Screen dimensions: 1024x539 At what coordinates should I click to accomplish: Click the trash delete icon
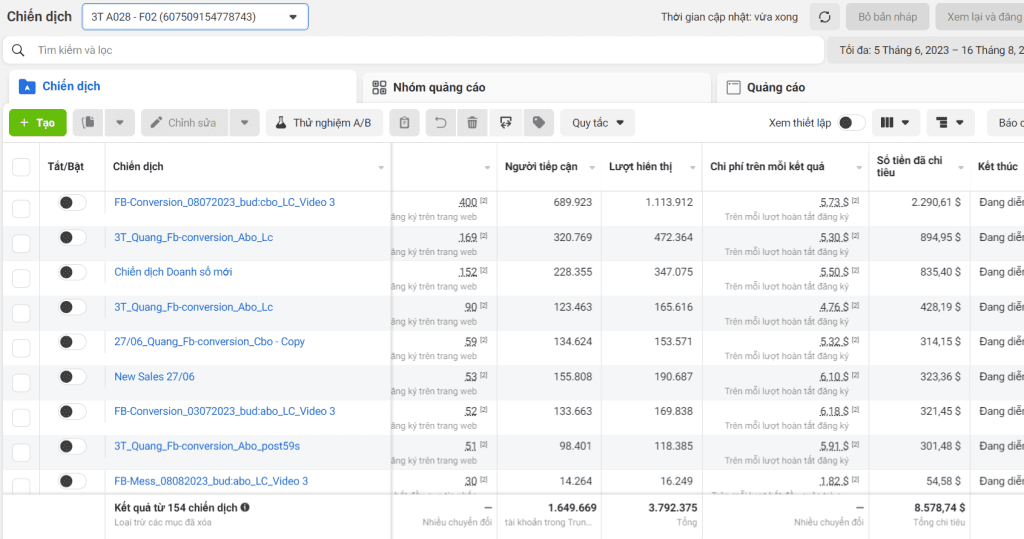(x=472, y=123)
